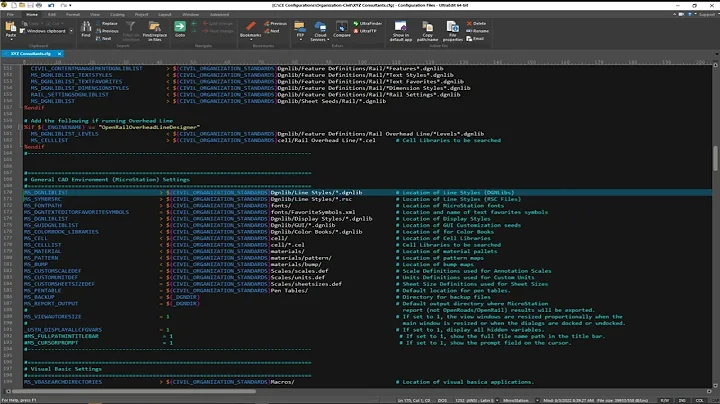Screen dimensions: 720x404
Task: Click Print icon in quick access toolbar
Action: click(x=39, y=5)
